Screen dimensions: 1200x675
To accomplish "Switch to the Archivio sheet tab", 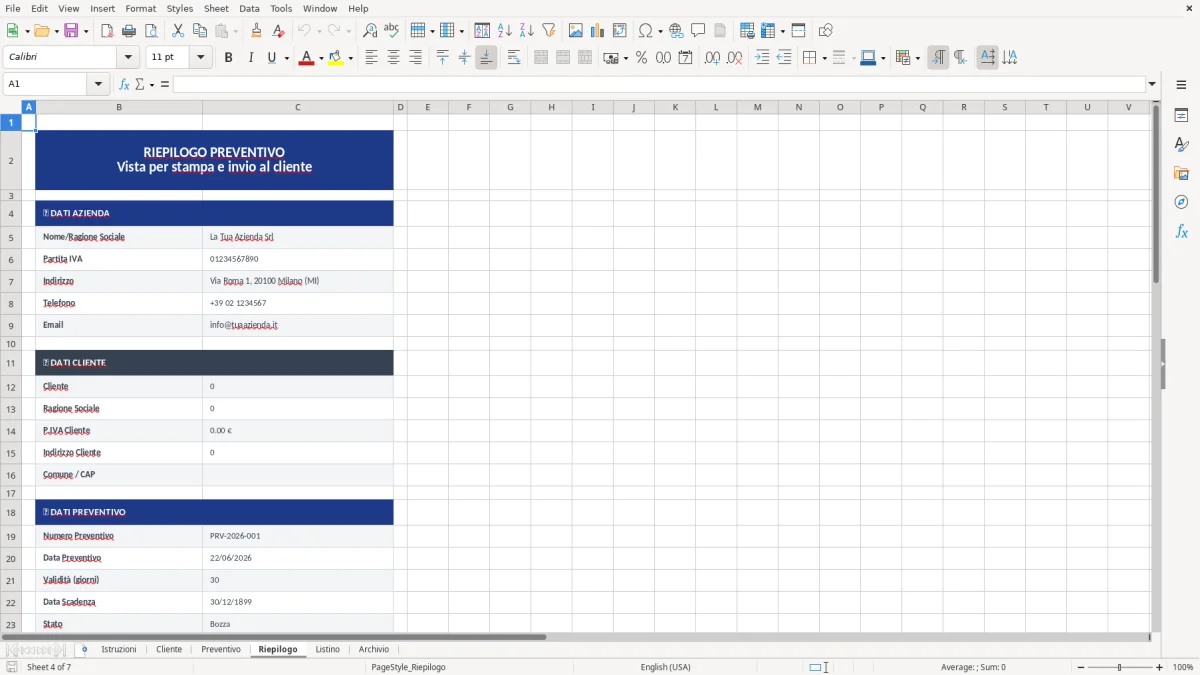I will 374,649.
